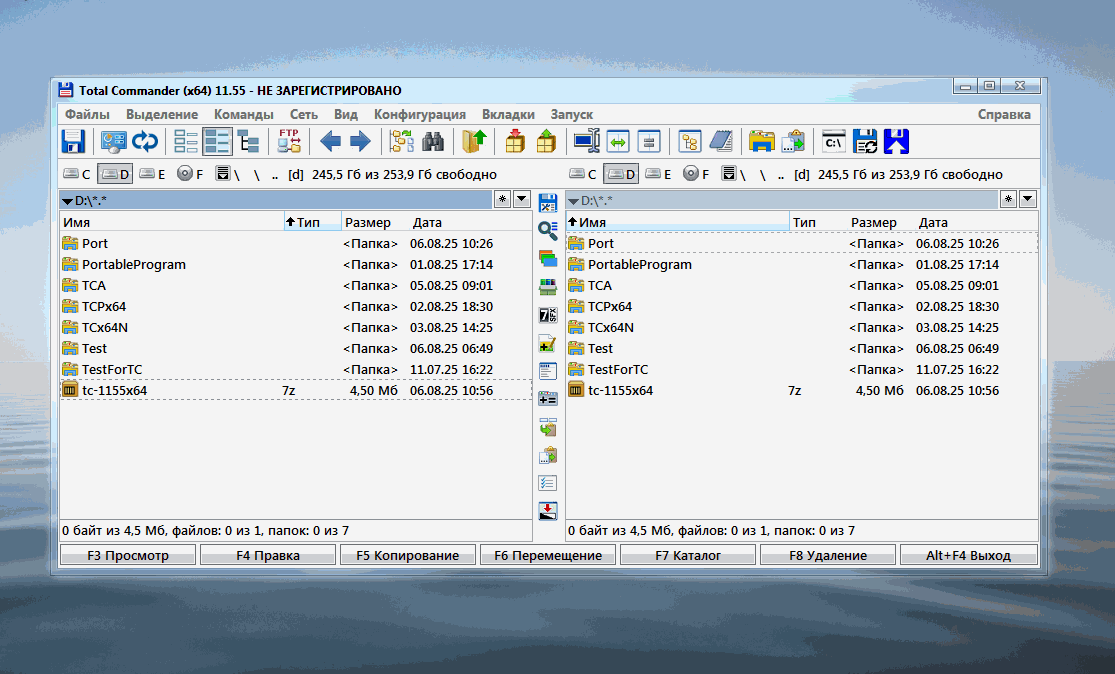This screenshot has width=1115, height=674.
Task: Select drive D in the left panel
Action: coord(114,174)
